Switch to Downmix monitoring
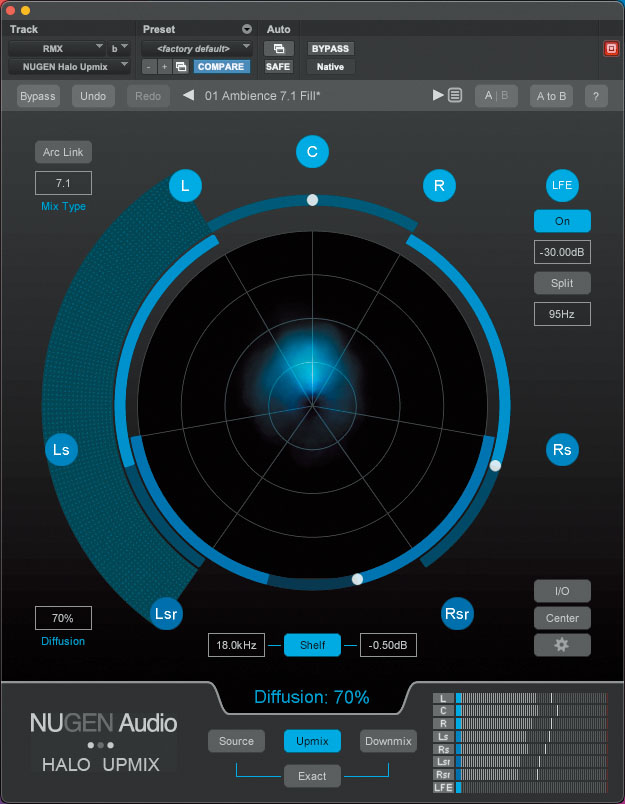 [388, 741]
